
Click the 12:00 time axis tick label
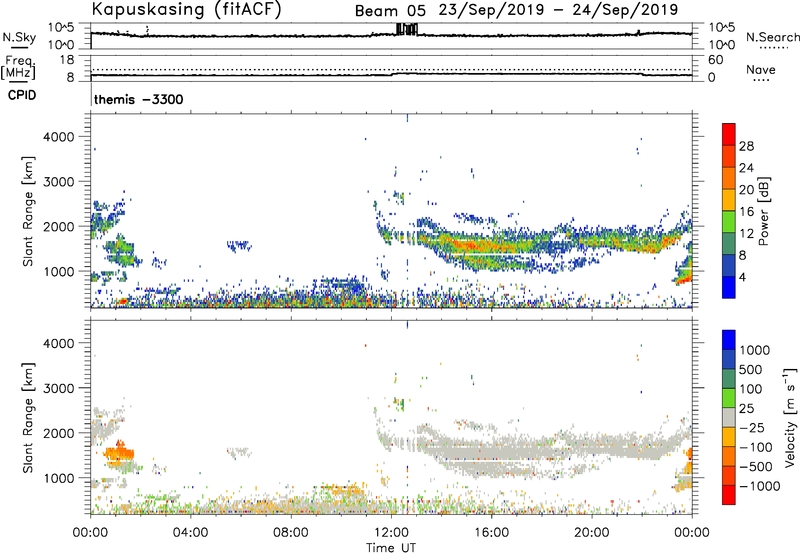point(391,533)
